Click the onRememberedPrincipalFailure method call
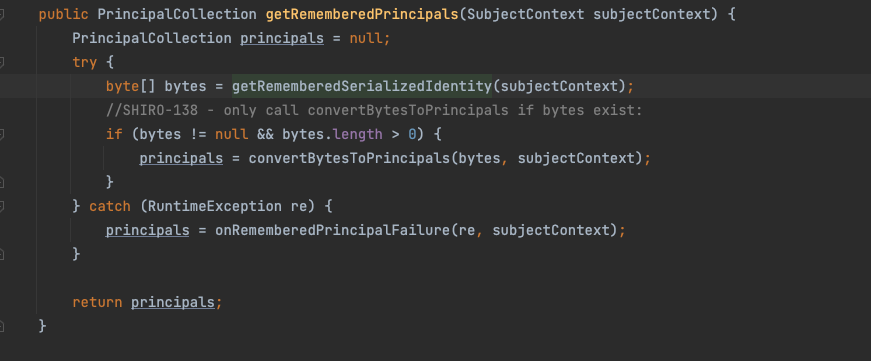Image resolution: width=871 pixels, height=361 pixels. (332, 230)
